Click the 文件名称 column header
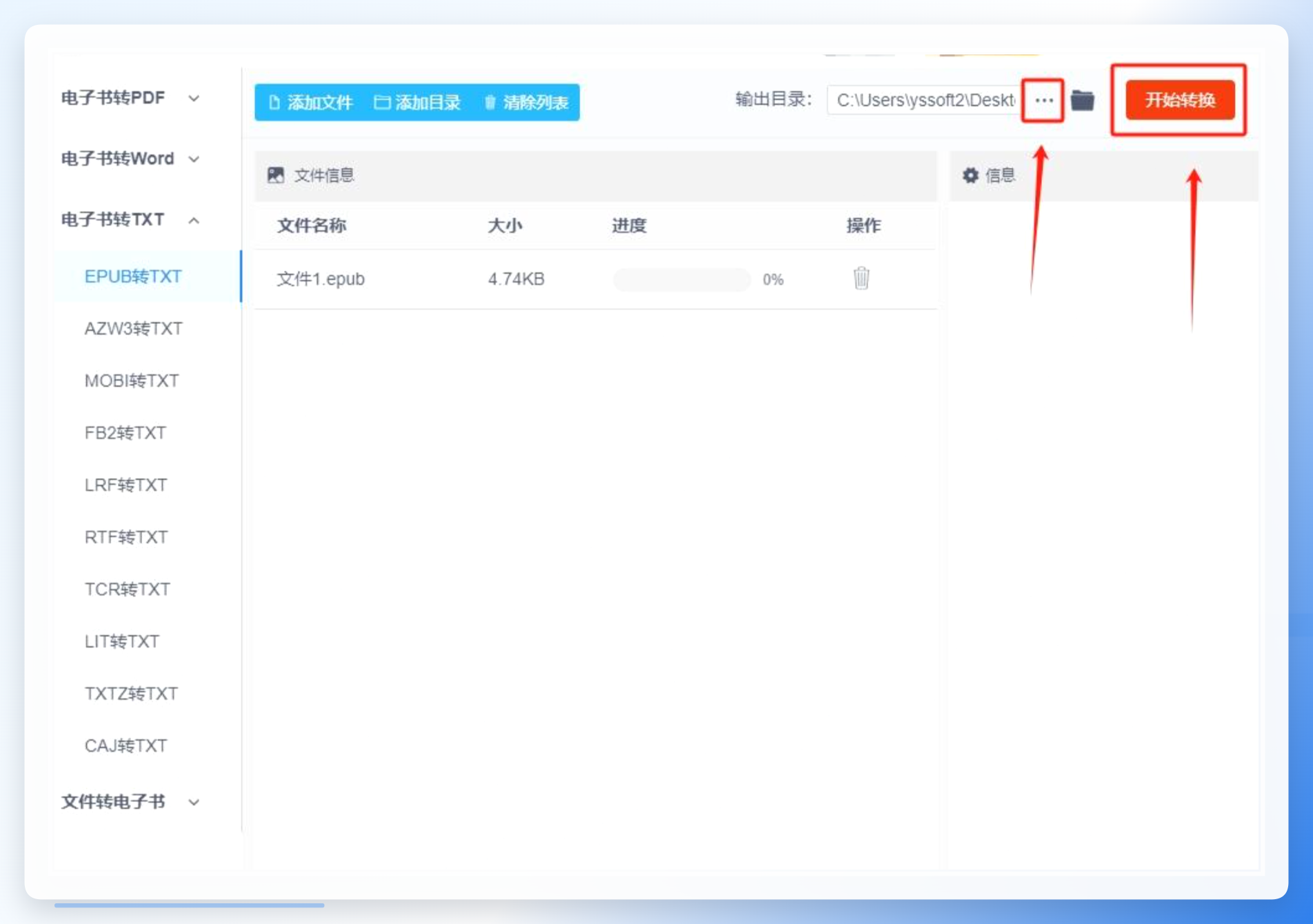This screenshot has width=1313, height=924. (x=312, y=225)
